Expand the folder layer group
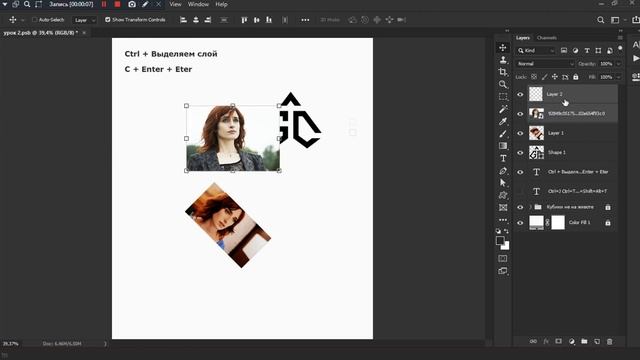The height and width of the screenshot is (360, 640). point(531,207)
